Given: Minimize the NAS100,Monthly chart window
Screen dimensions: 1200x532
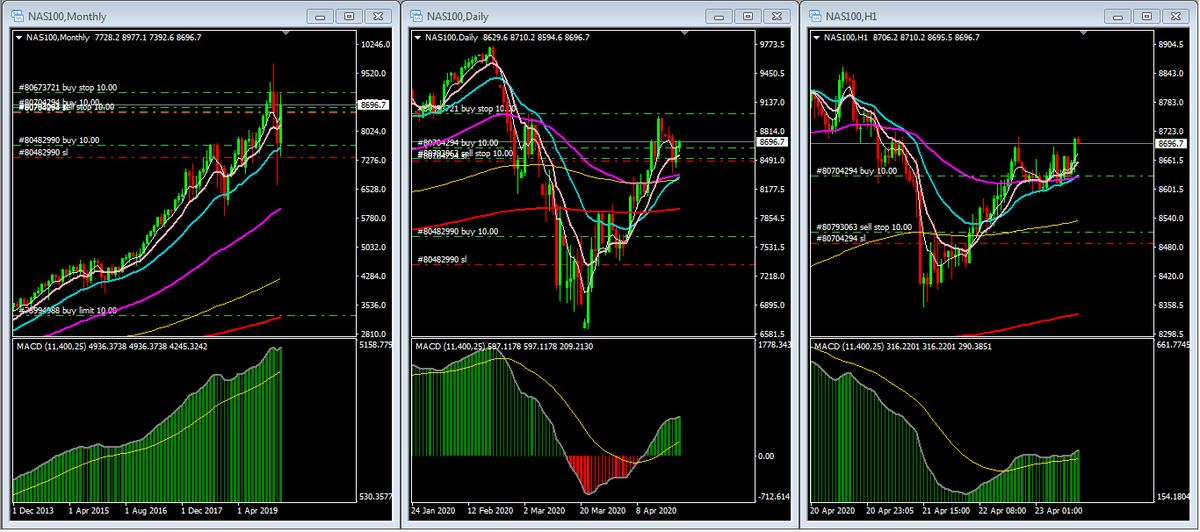Looking at the screenshot, I should coord(320,16).
